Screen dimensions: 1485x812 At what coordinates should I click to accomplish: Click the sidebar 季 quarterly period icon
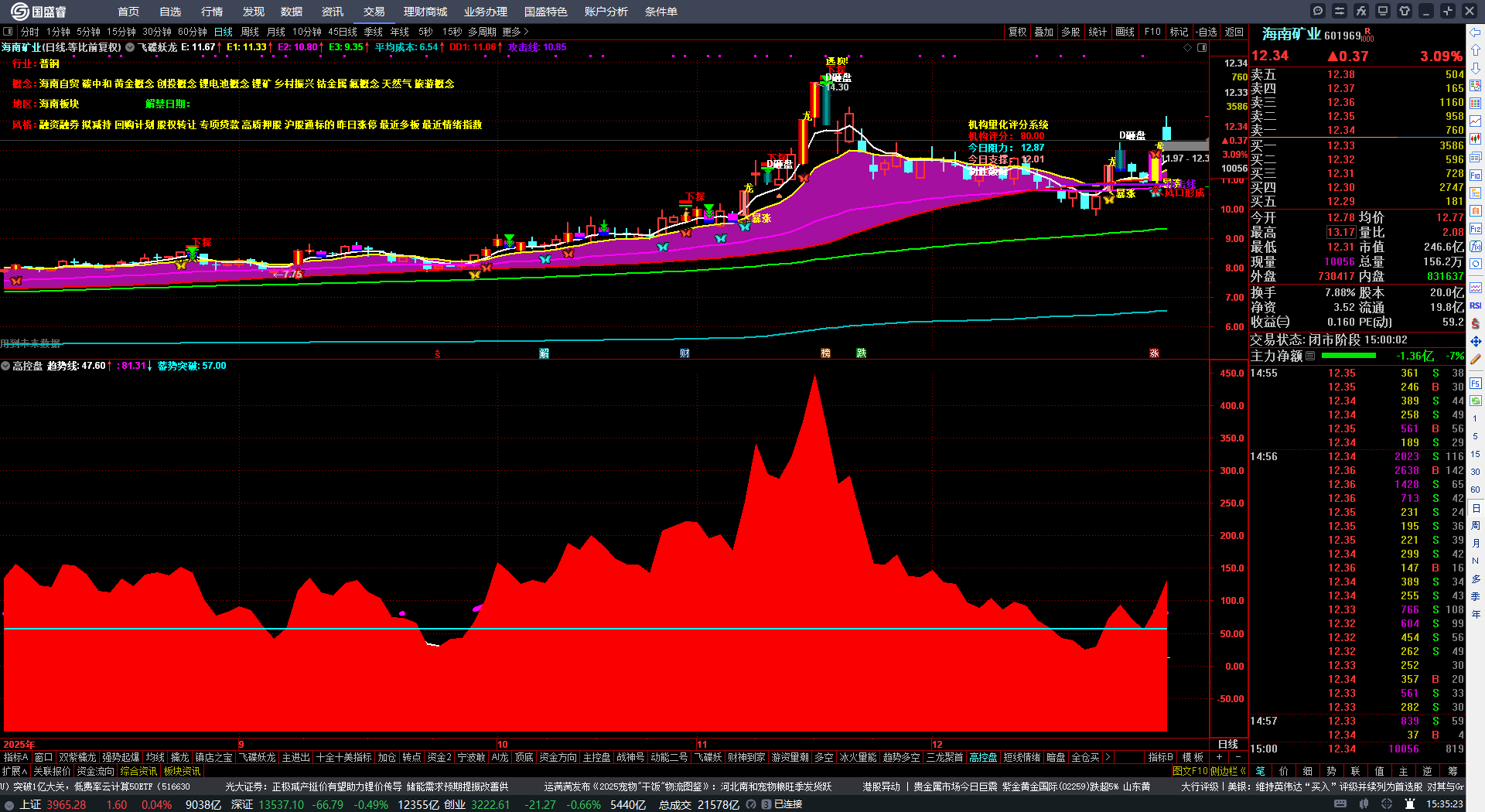pos(1476,596)
